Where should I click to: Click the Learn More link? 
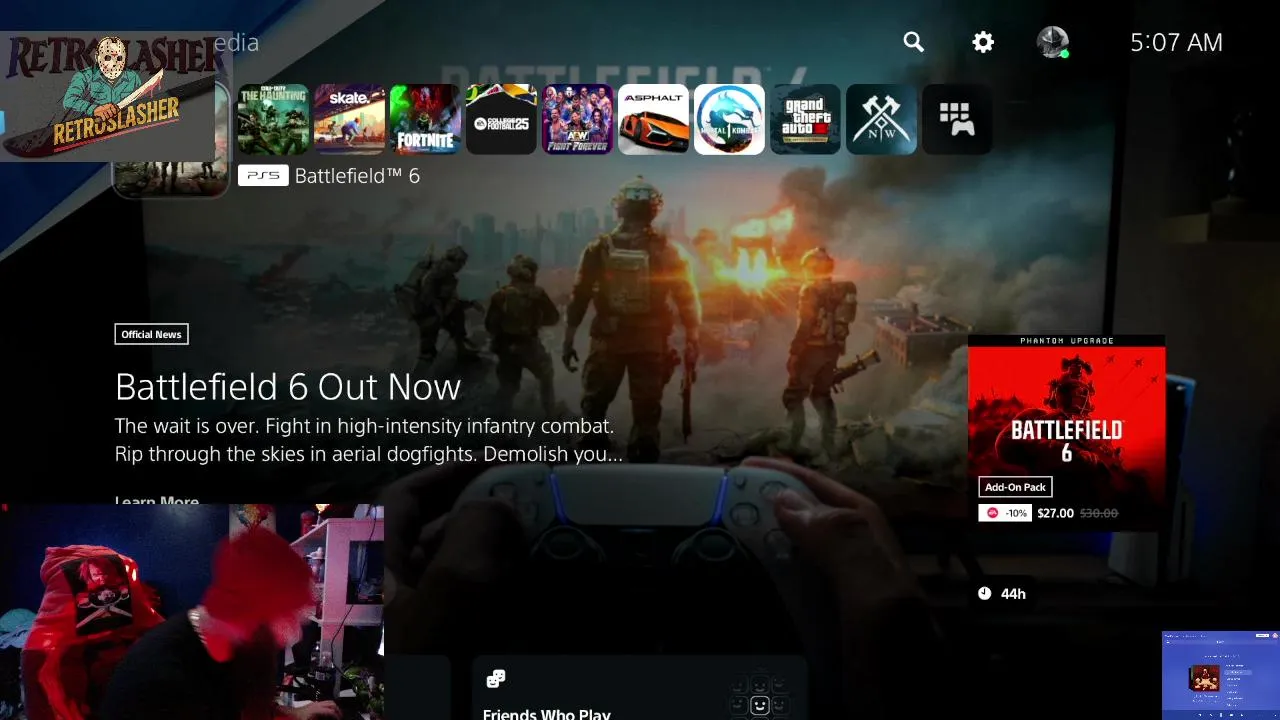coord(157,500)
